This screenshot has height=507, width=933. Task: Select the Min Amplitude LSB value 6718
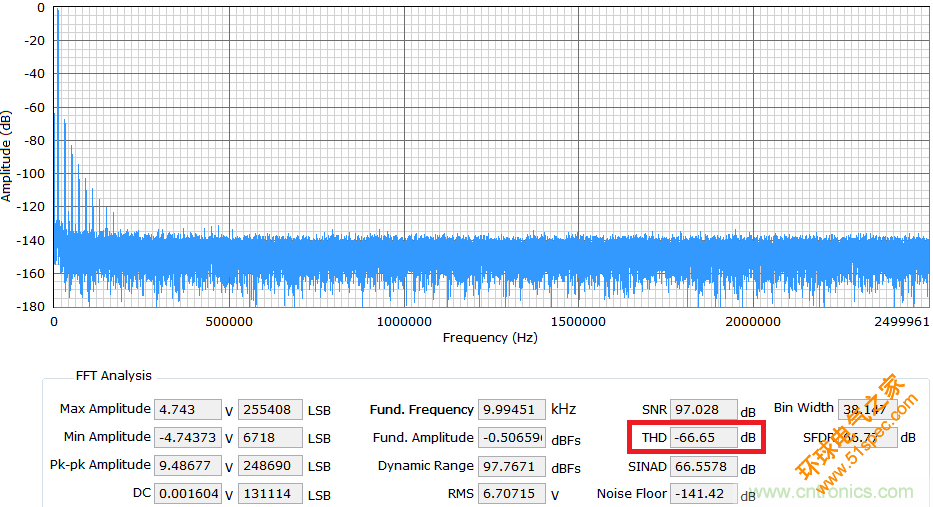pyautogui.click(x=270, y=437)
